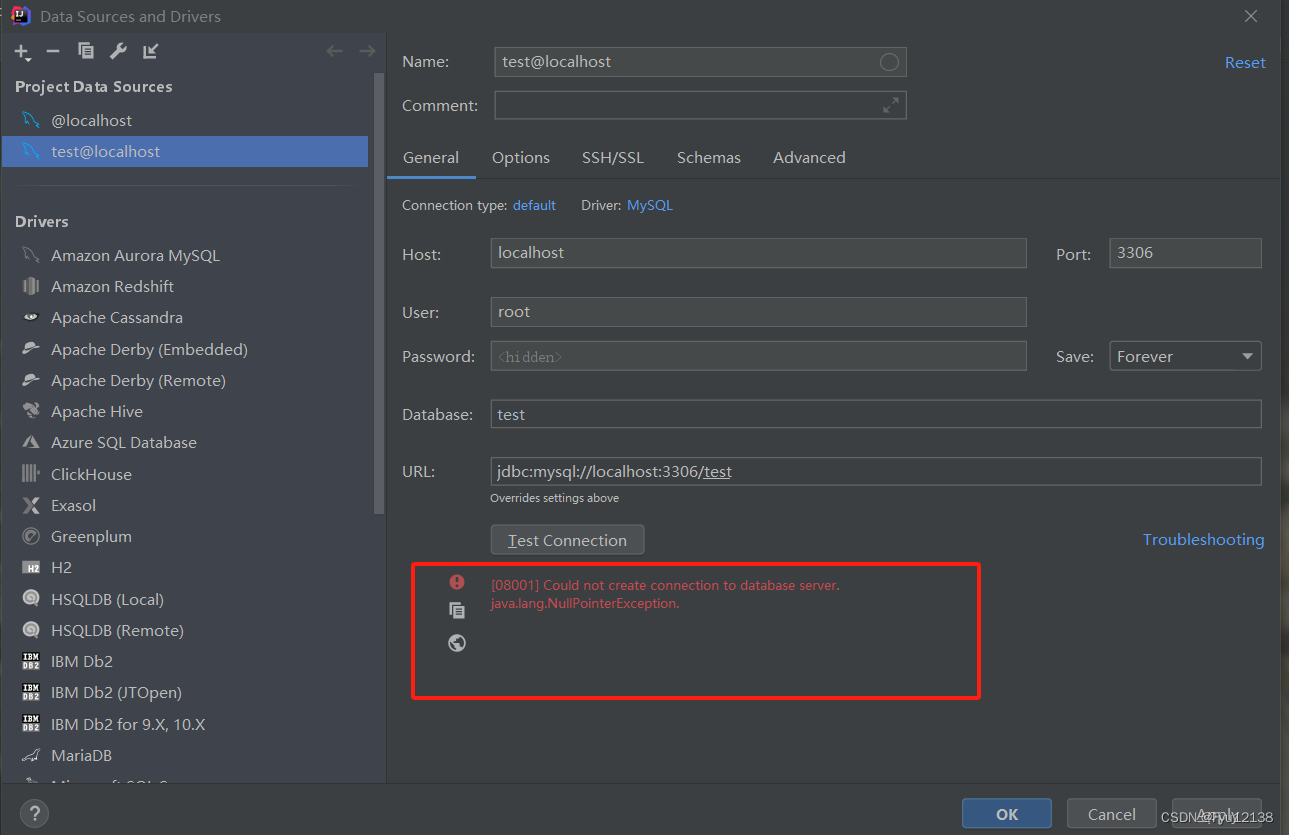This screenshot has height=835, width=1289.
Task: Click the hidden Password field
Action: (x=758, y=356)
